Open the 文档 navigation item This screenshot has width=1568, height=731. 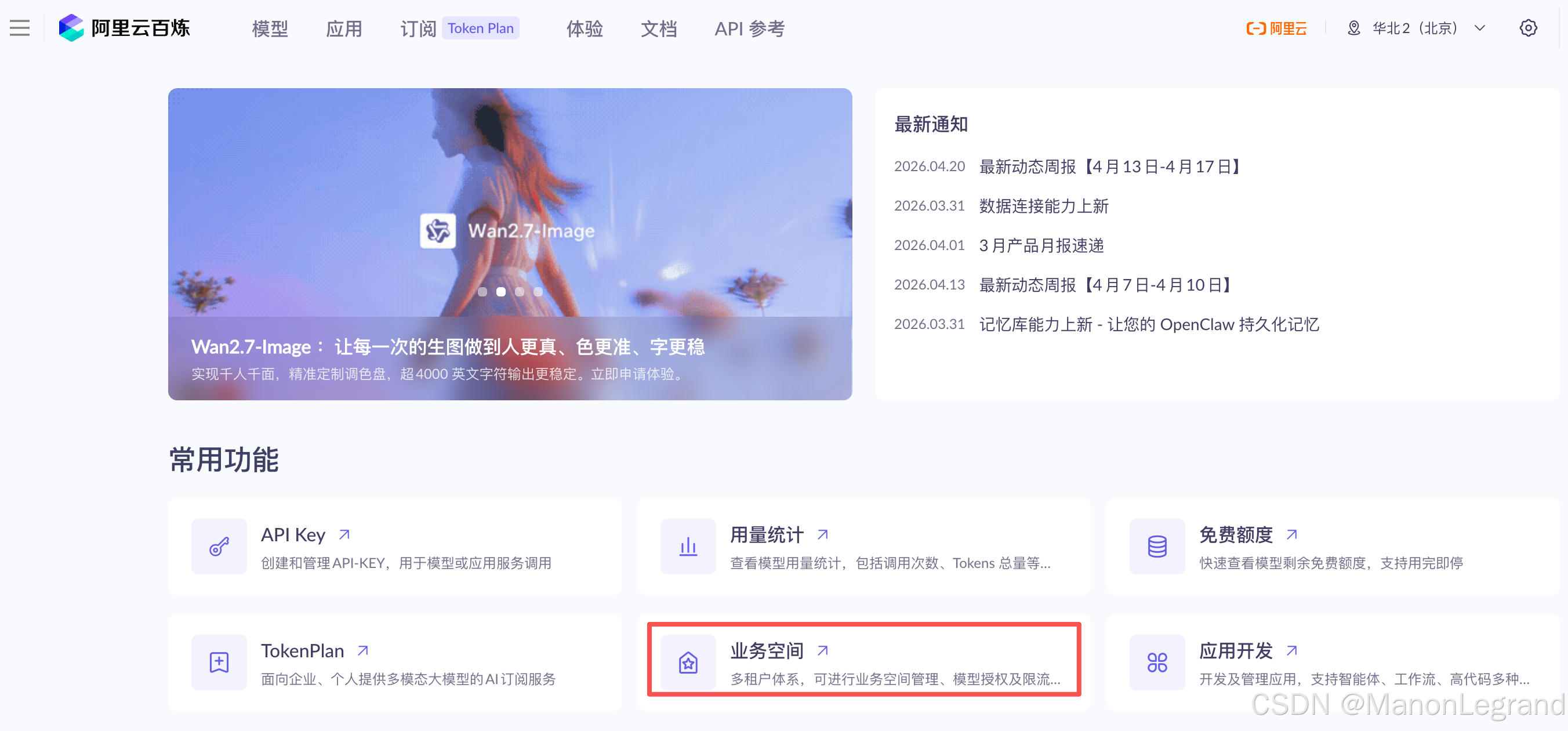[659, 28]
